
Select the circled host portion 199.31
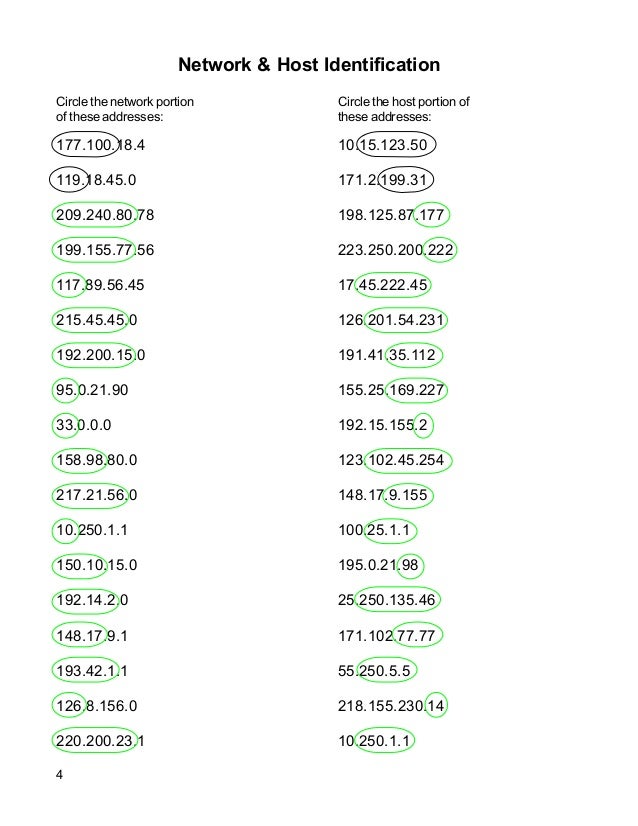[406, 180]
